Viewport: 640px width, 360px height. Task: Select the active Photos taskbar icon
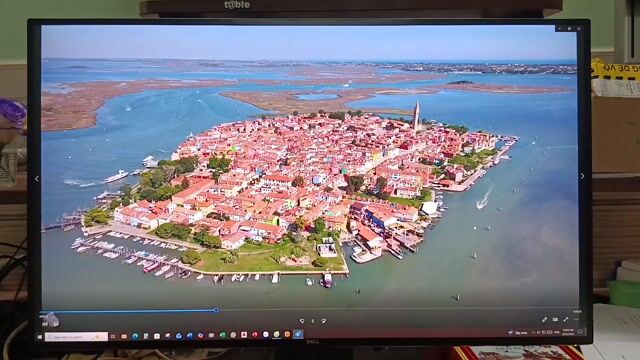coord(298,334)
